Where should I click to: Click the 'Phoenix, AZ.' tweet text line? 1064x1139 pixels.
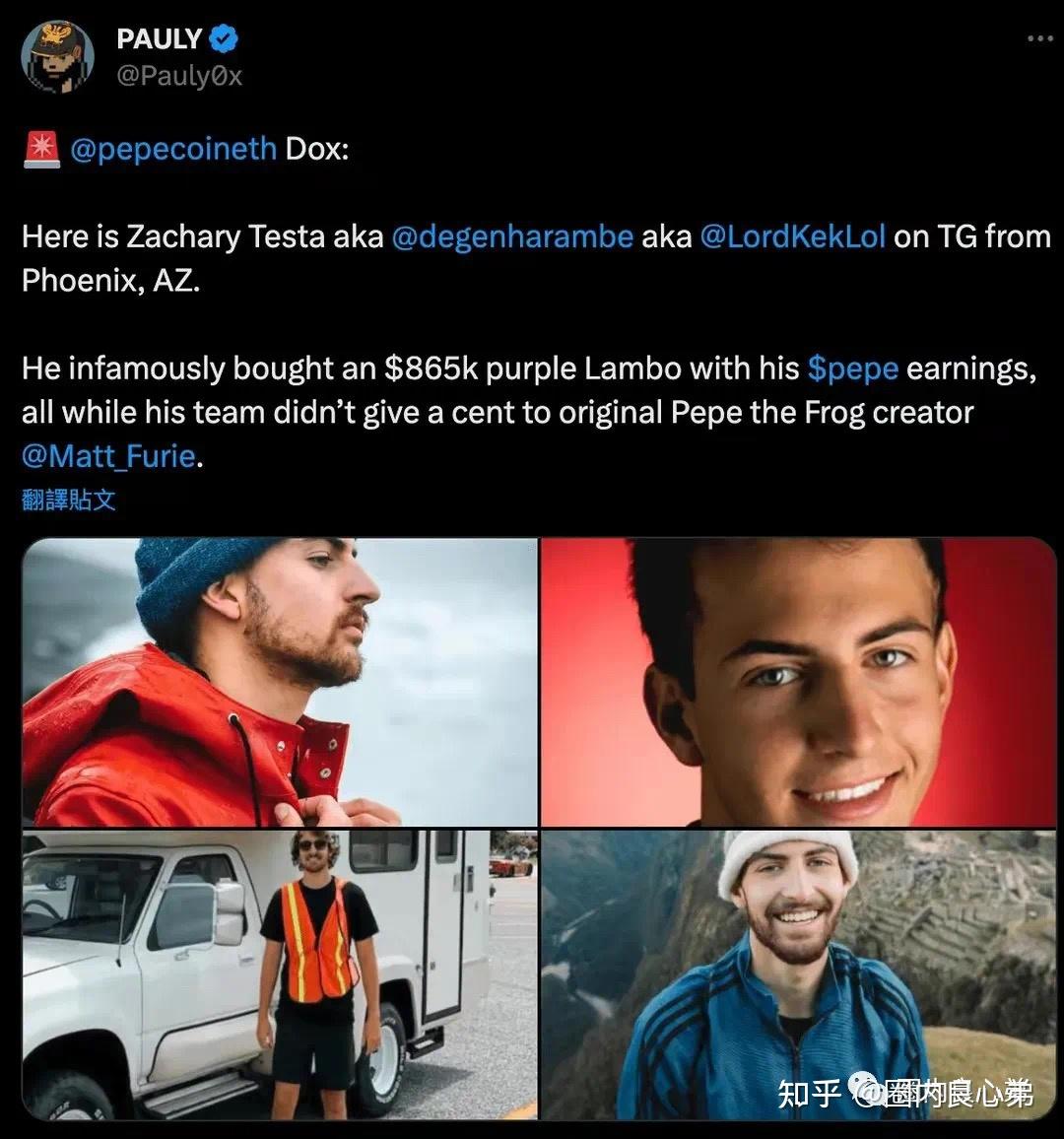(110, 281)
